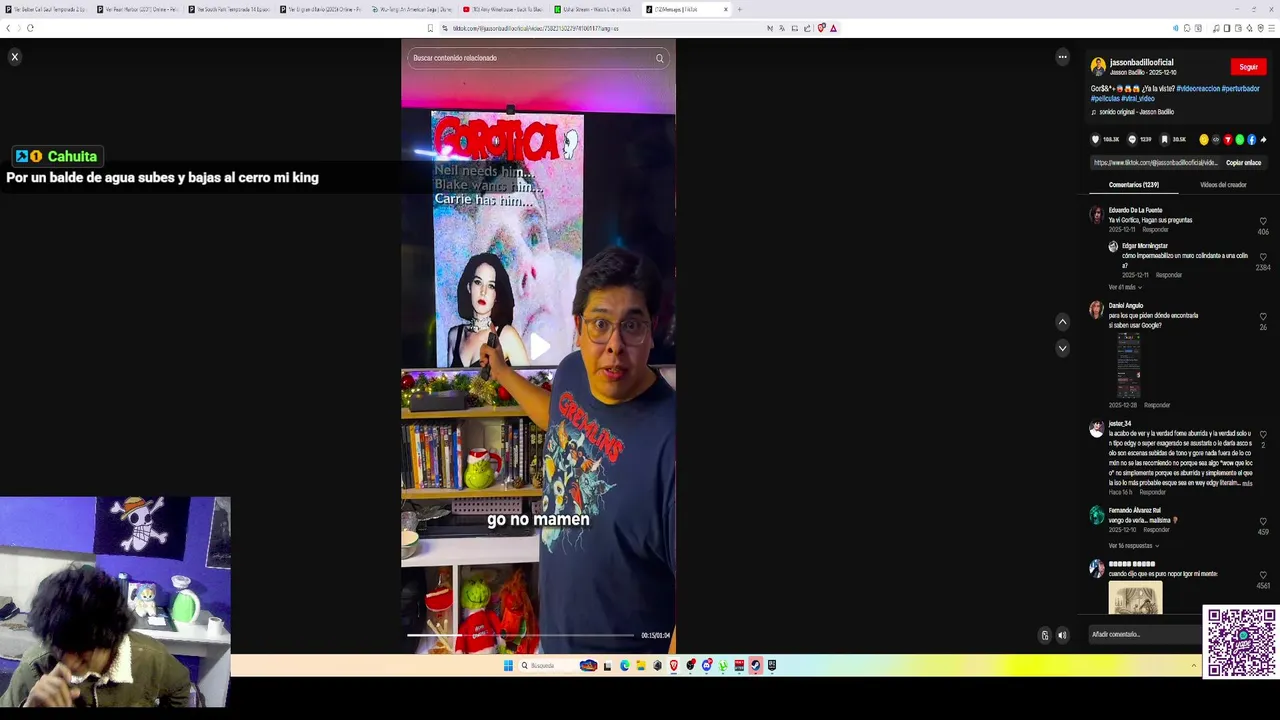Open a new browser tab with plus

point(739,9)
